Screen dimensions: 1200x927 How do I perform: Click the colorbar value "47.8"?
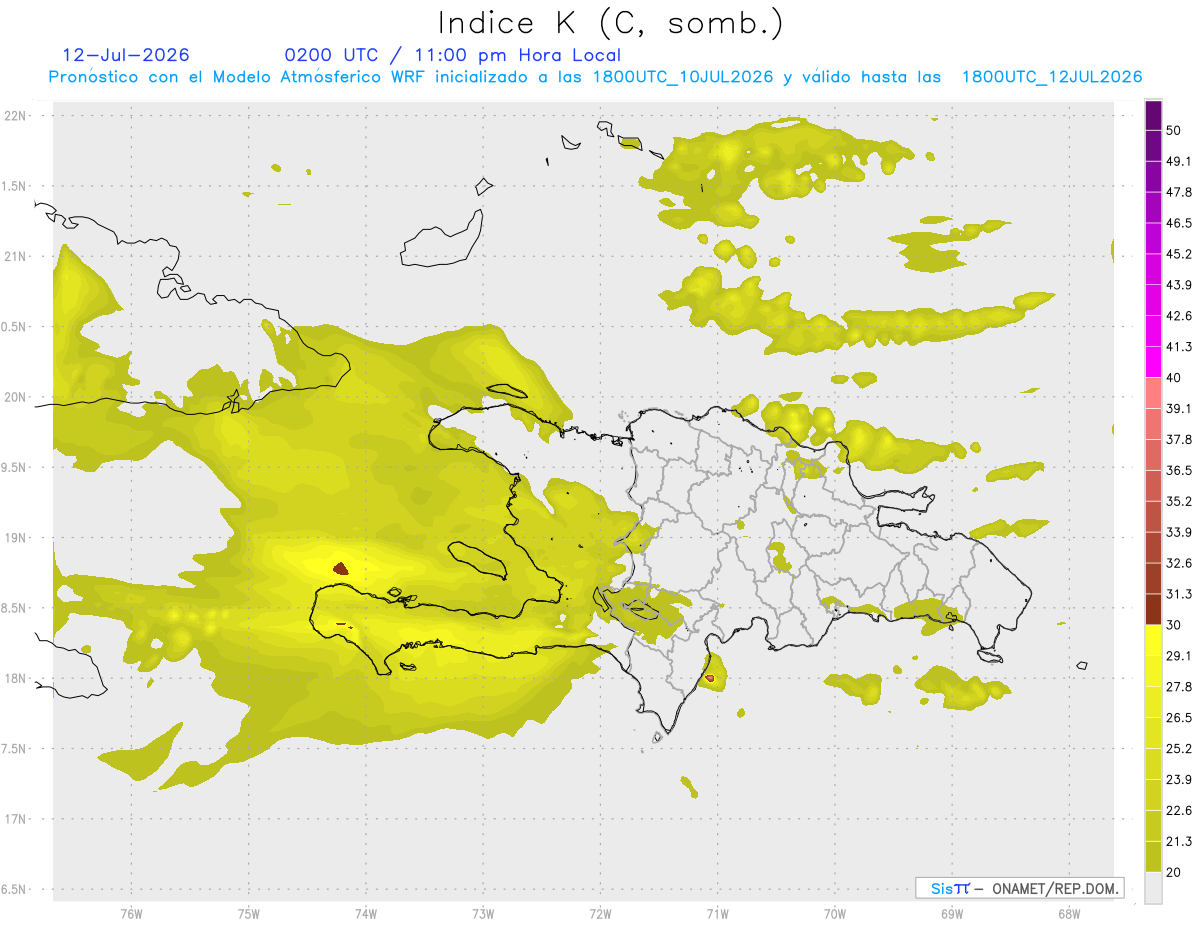point(1179,192)
